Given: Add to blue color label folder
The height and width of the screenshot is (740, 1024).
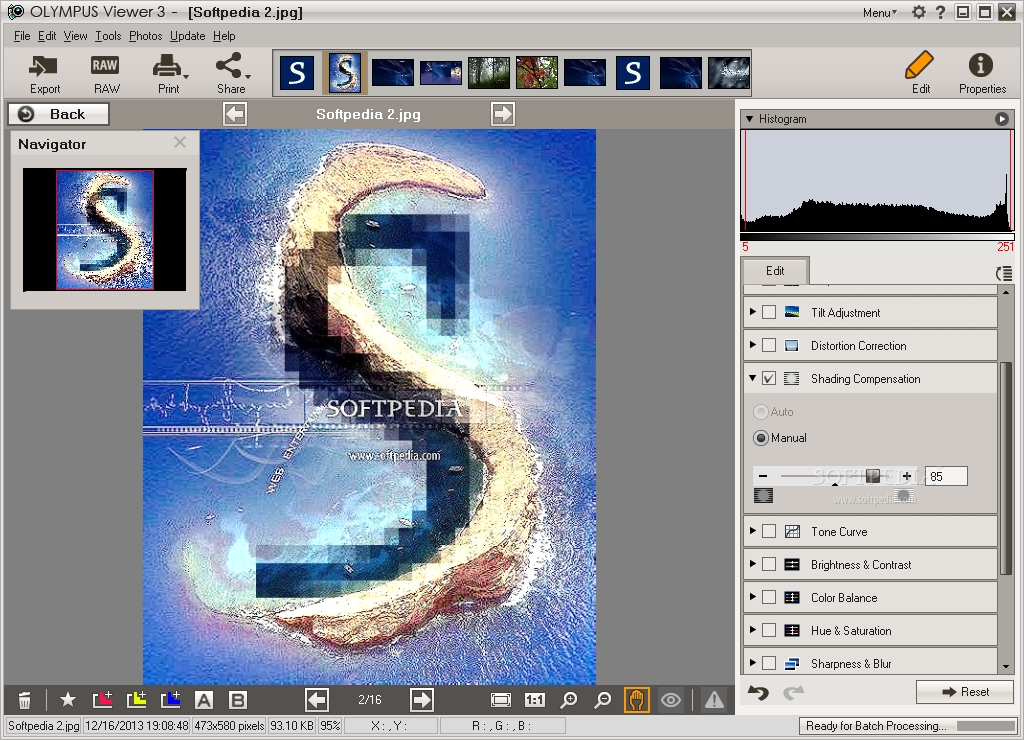Looking at the screenshot, I should coord(171,700).
